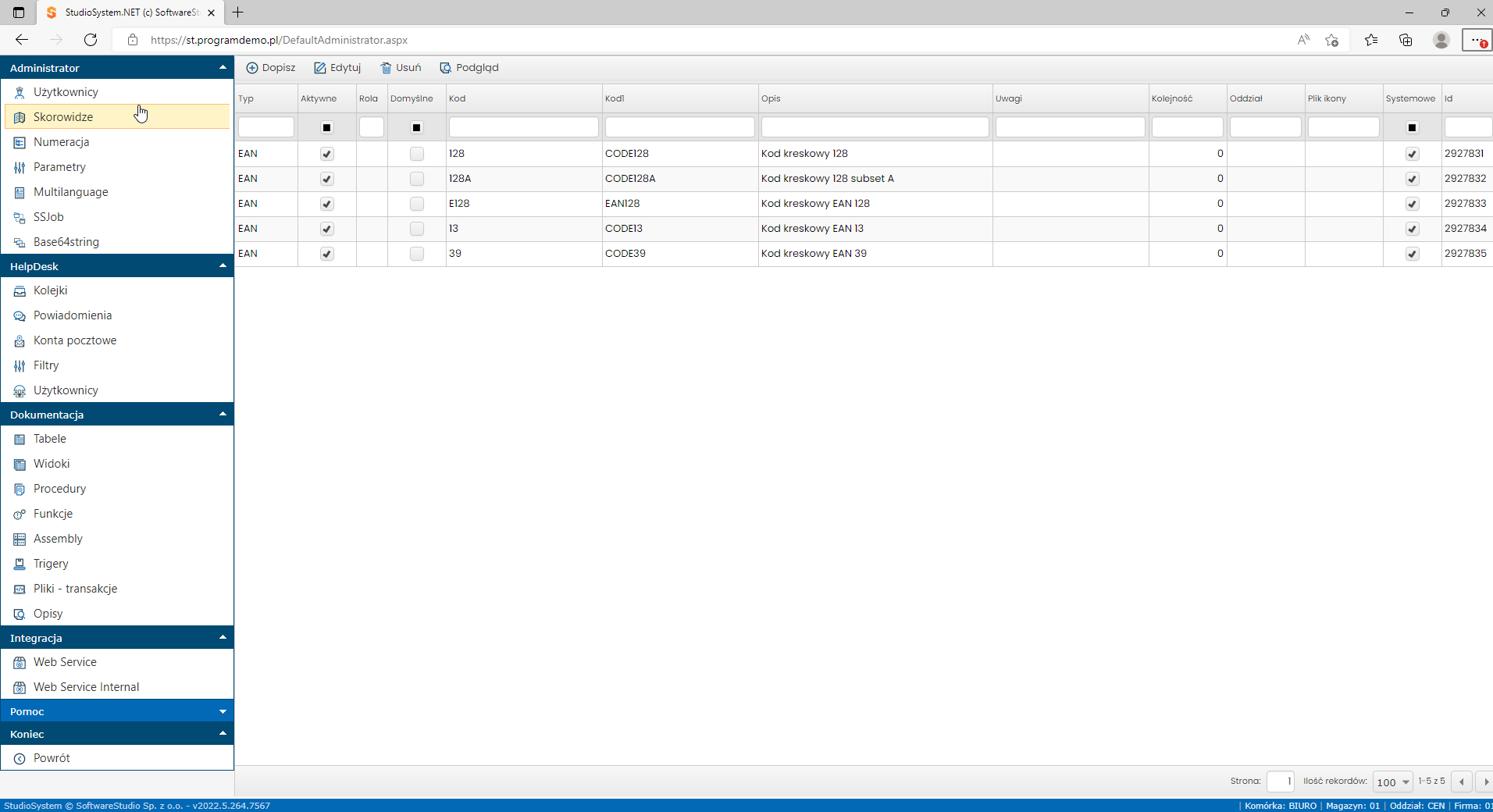Viewport: 1493px width, 812px height.
Task: Toggle the Domyślne column filter checkbox
Action: click(417, 127)
